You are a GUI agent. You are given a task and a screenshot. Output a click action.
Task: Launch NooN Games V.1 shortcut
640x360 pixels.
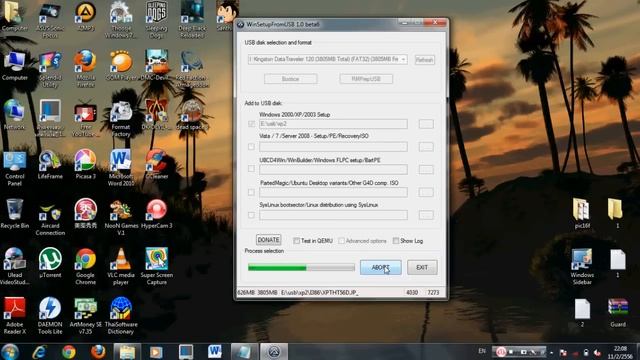pyautogui.click(x=121, y=218)
